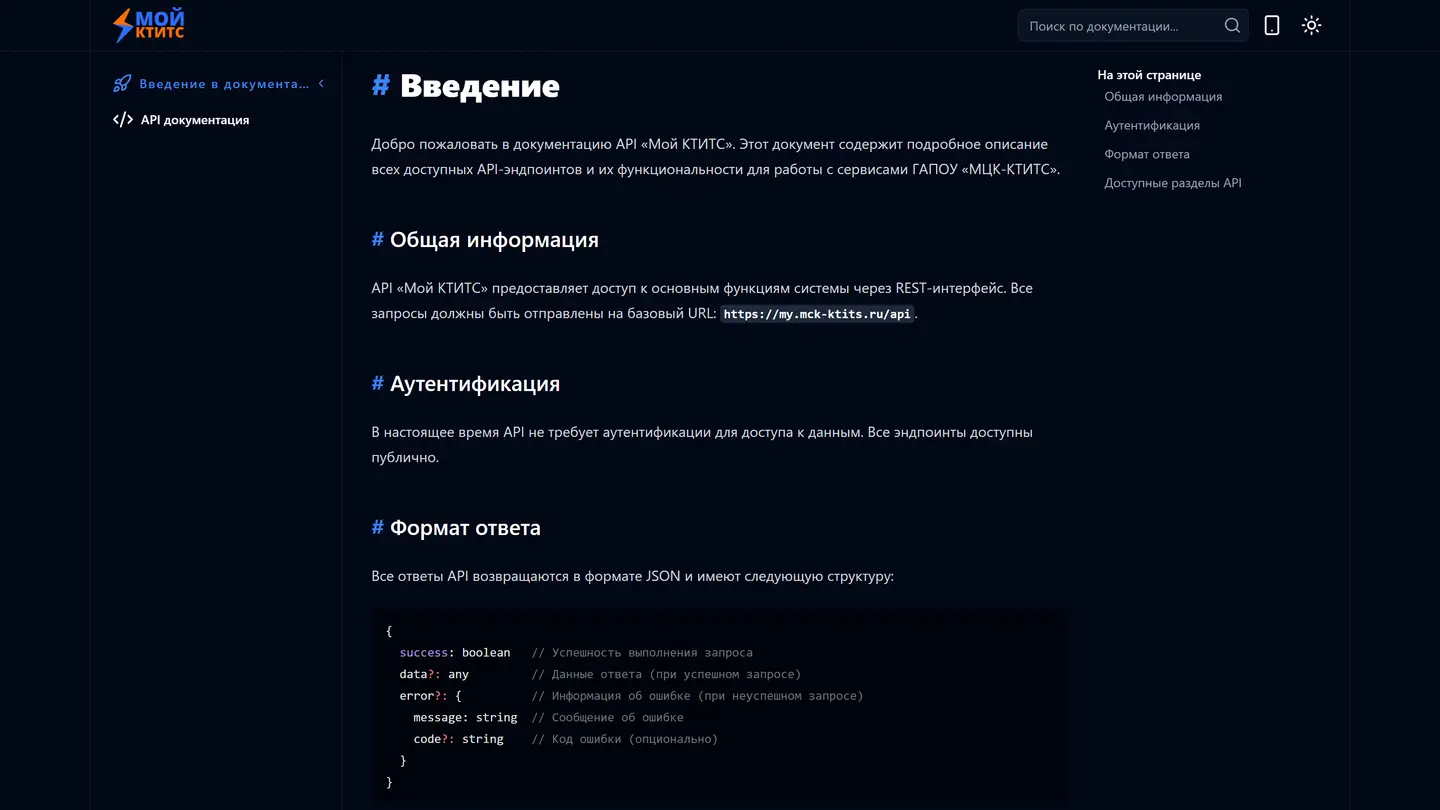Select the Введение в документа… sidebar label
The width and height of the screenshot is (1440, 810).
tap(224, 84)
